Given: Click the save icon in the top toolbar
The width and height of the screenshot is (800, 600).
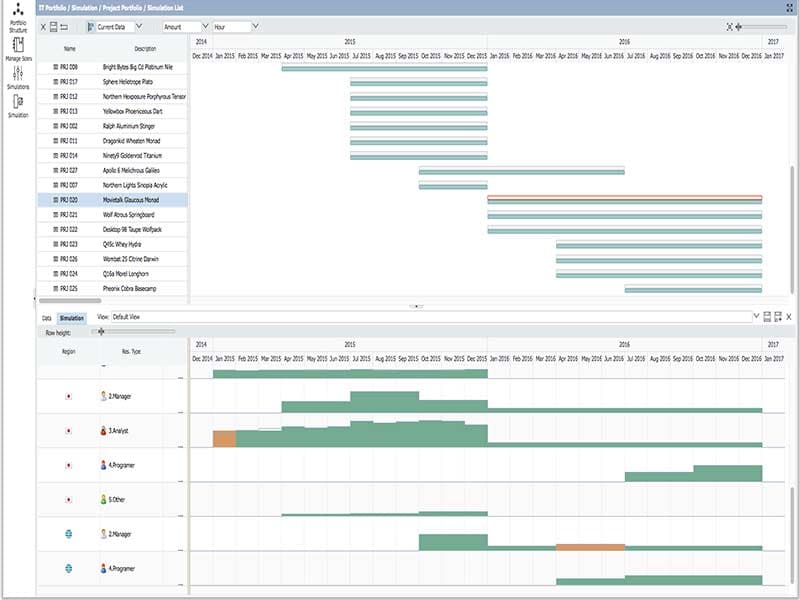Looking at the screenshot, I should click(53, 27).
